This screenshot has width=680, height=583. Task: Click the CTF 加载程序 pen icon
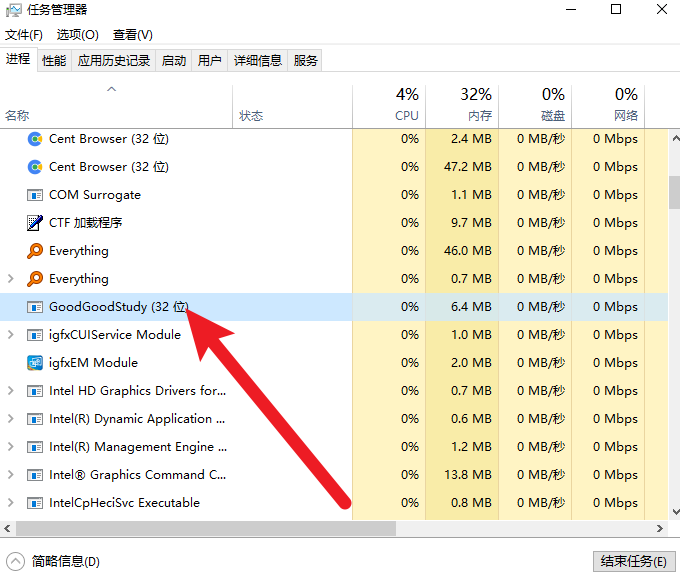coord(35,223)
